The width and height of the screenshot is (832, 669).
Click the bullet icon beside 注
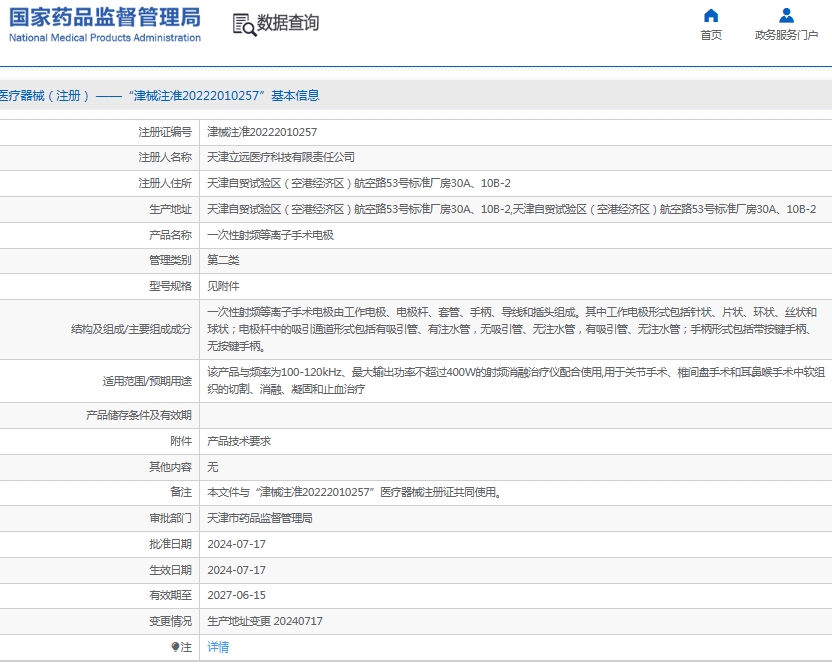point(175,647)
